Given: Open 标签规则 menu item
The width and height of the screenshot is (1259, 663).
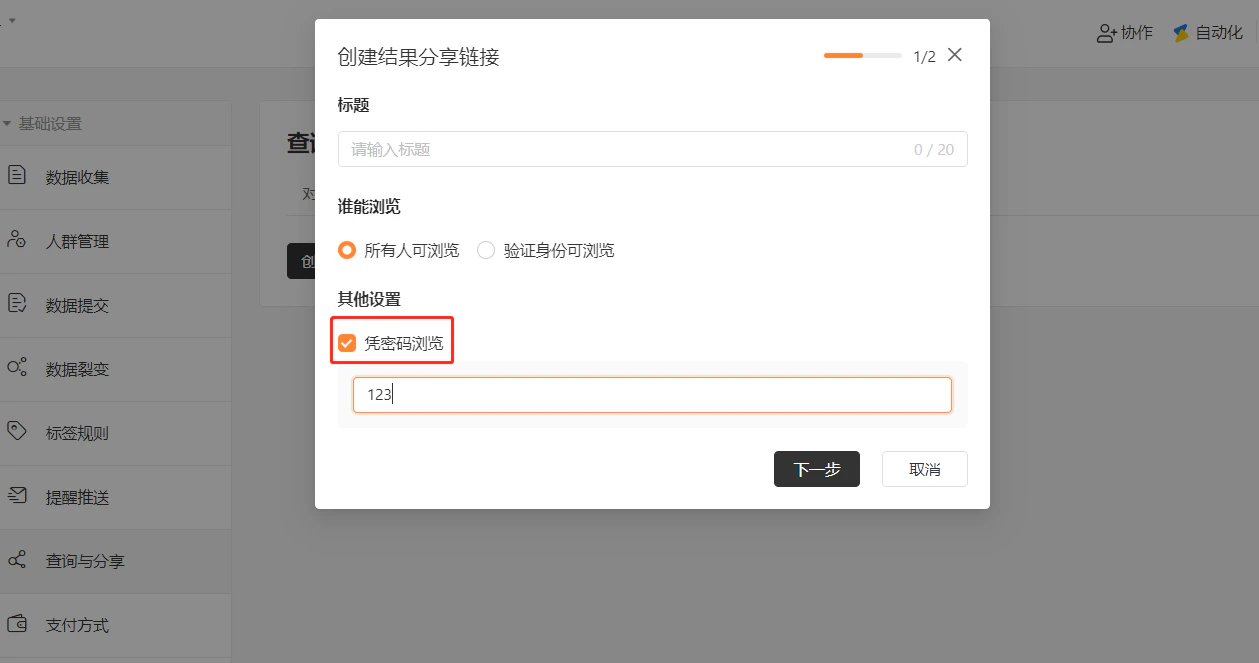Looking at the screenshot, I should (115, 434).
